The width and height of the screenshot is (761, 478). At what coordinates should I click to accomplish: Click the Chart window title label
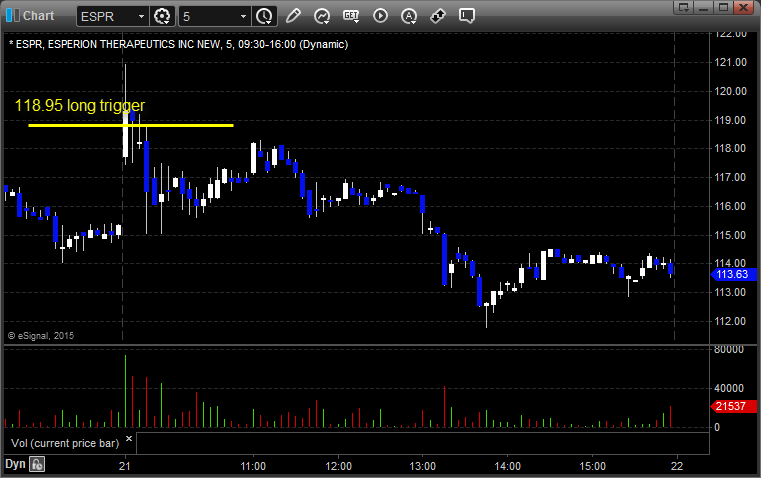[x=39, y=16]
